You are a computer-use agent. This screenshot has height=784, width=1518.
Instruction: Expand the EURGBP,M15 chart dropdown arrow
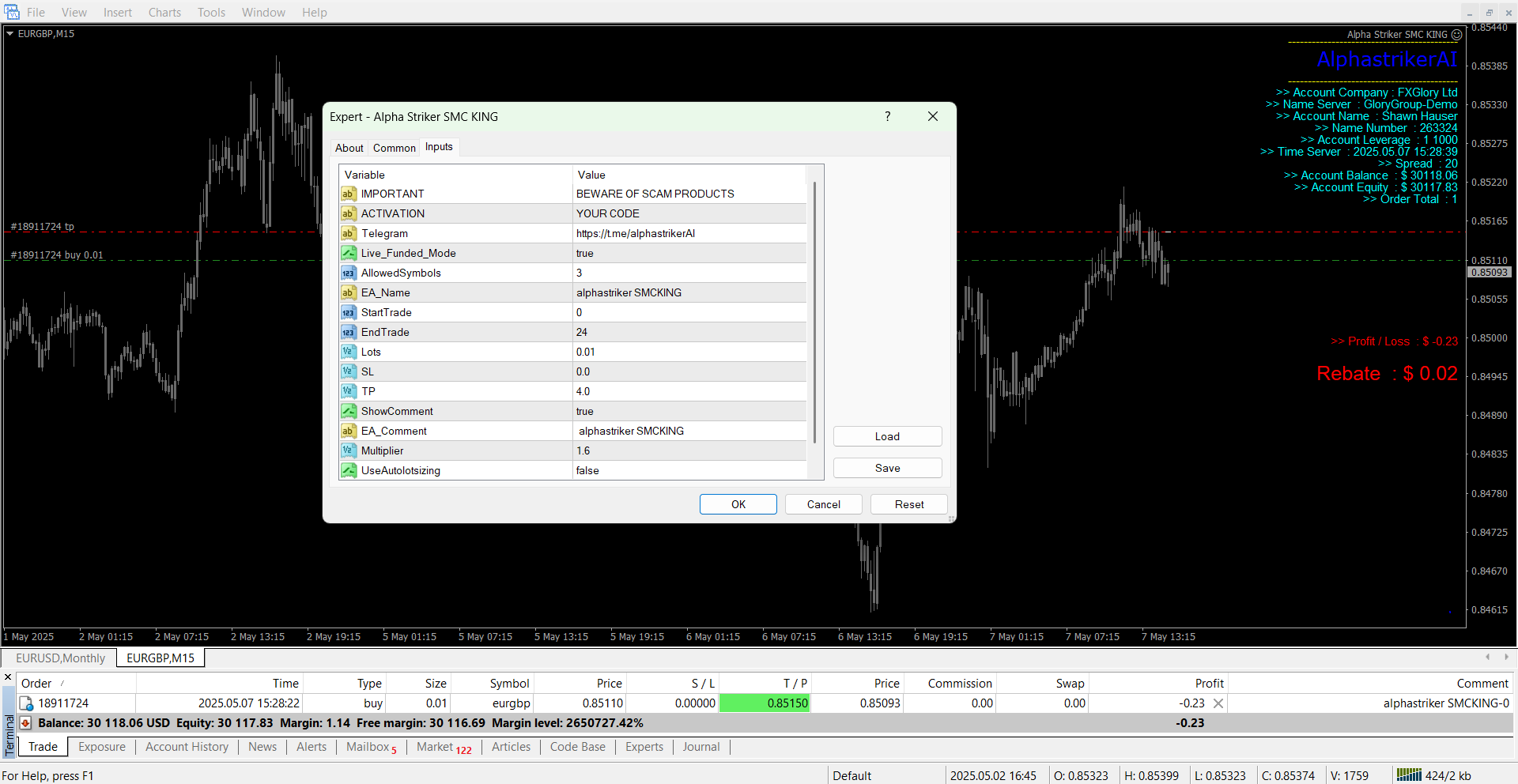pos(9,34)
